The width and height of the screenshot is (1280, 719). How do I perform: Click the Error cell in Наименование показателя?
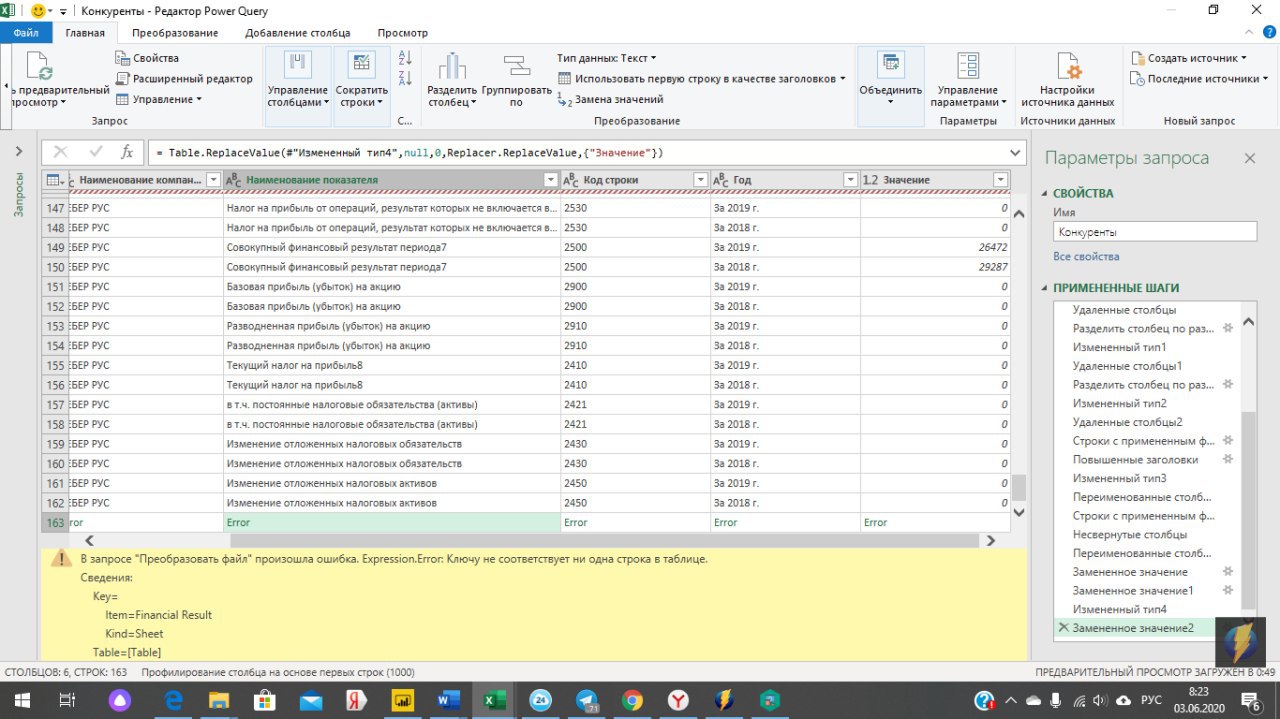[x=392, y=522]
